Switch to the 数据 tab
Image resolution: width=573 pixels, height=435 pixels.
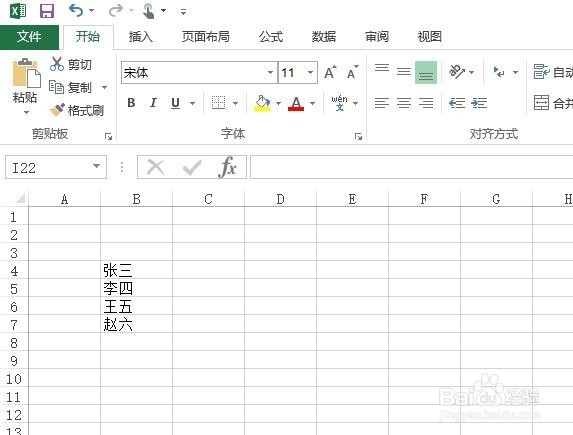coord(324,37)
